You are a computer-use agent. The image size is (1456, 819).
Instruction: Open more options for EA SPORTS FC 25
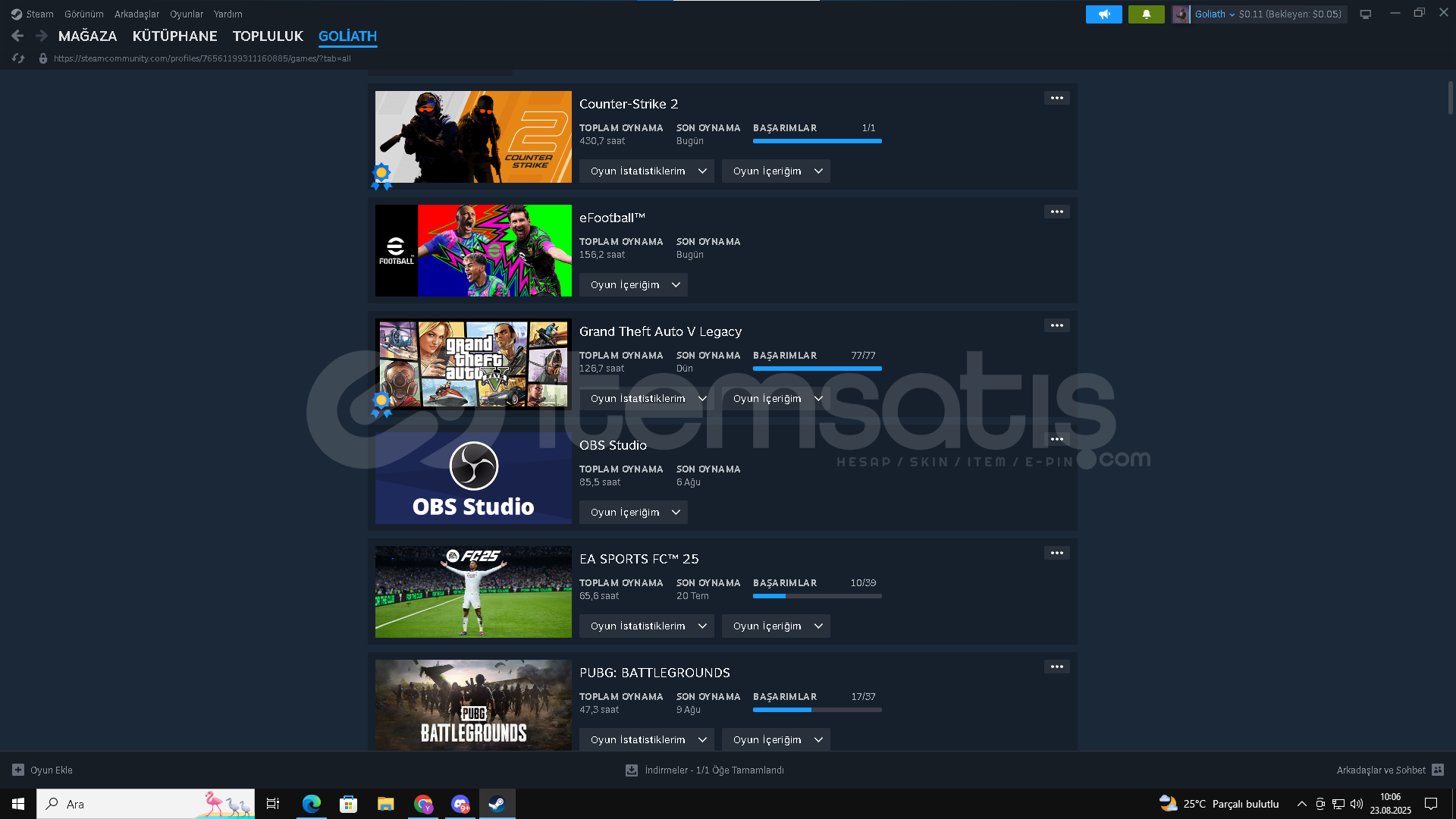(1057, 553)
